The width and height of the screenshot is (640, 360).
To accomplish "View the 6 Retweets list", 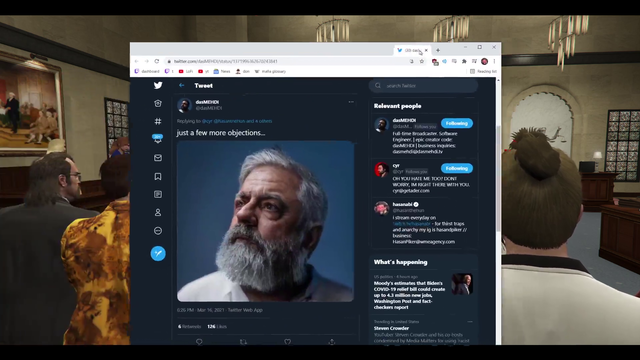I will click(189, 327).
